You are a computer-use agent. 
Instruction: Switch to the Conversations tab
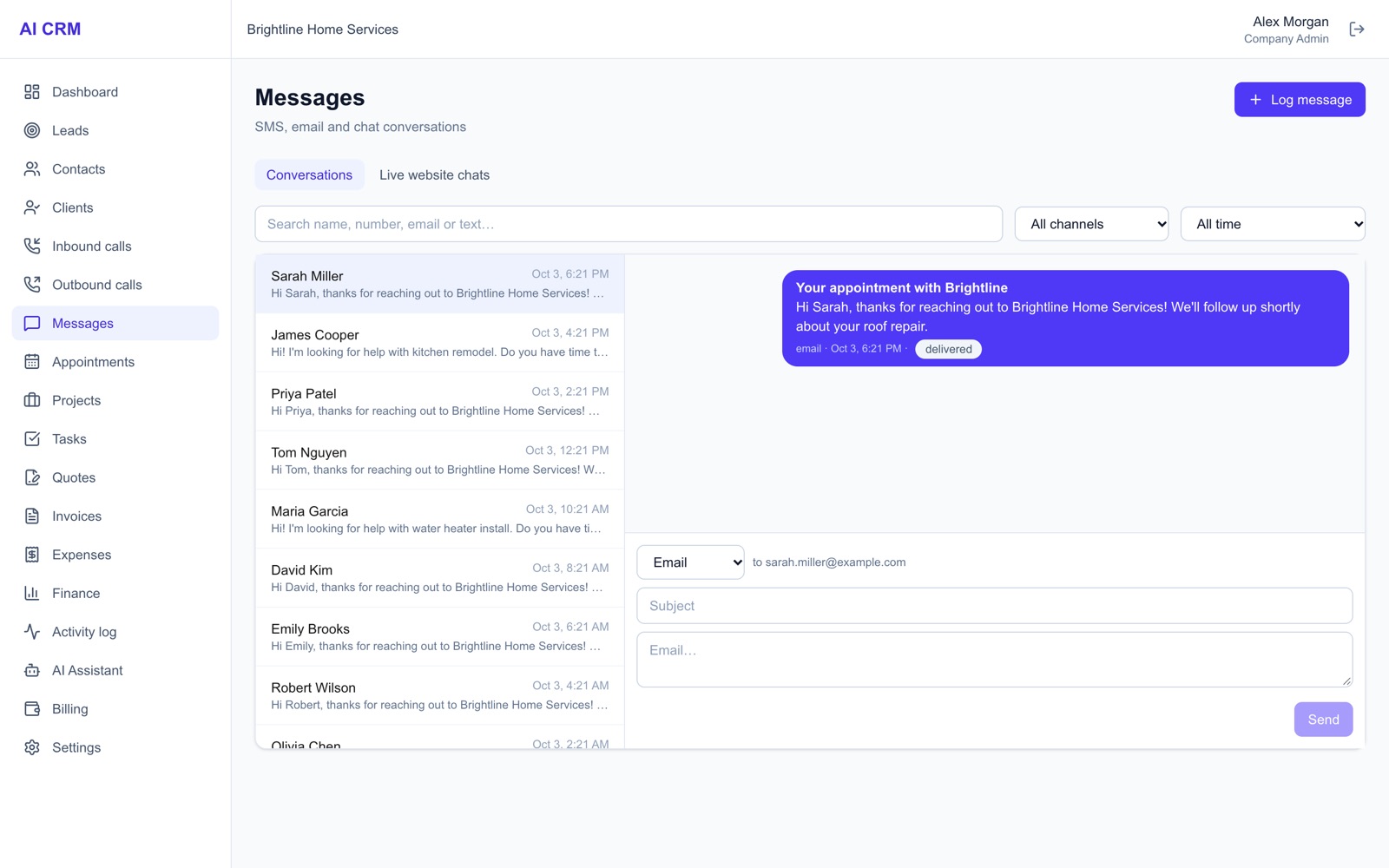(x=309, y=175)
